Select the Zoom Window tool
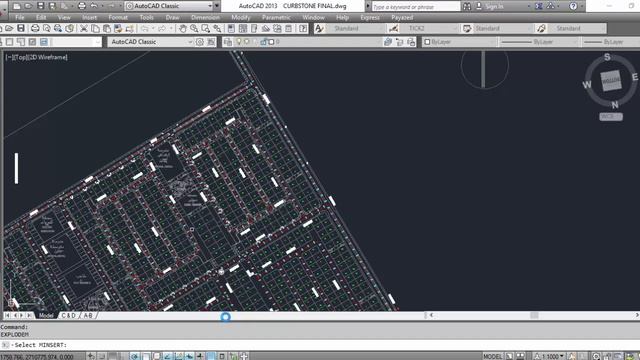The width and height of the screenshot is (640, 360). pos(206,28)
